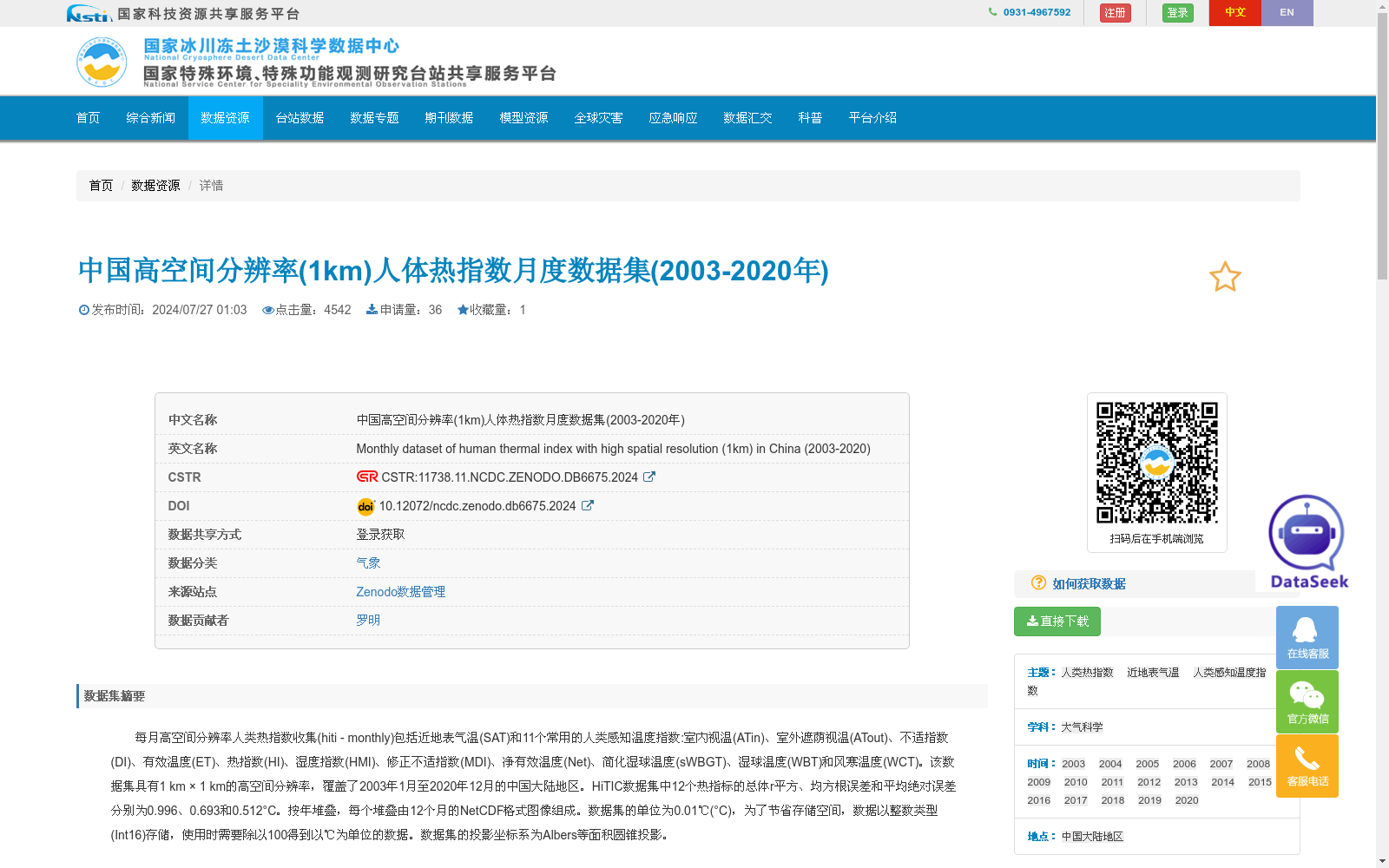
Task: Click the DOI 10.12072/ncdc.zenodo.db6675.2024 text
Action: [477, 506]
